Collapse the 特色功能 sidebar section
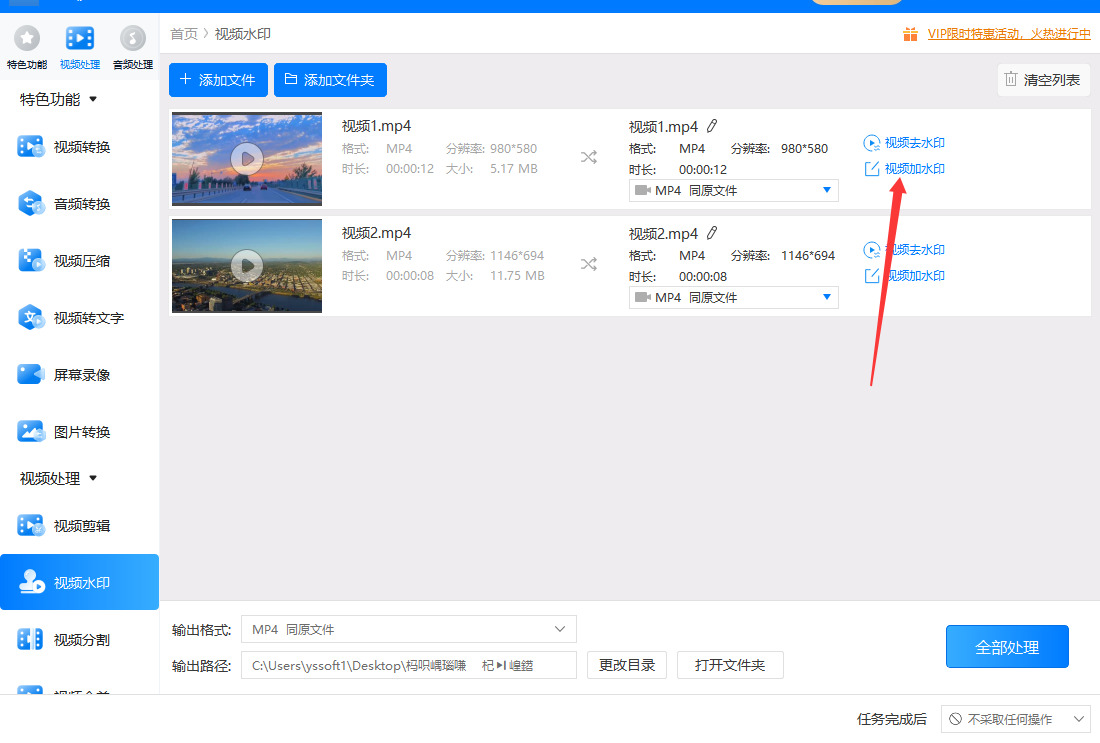 58,100
